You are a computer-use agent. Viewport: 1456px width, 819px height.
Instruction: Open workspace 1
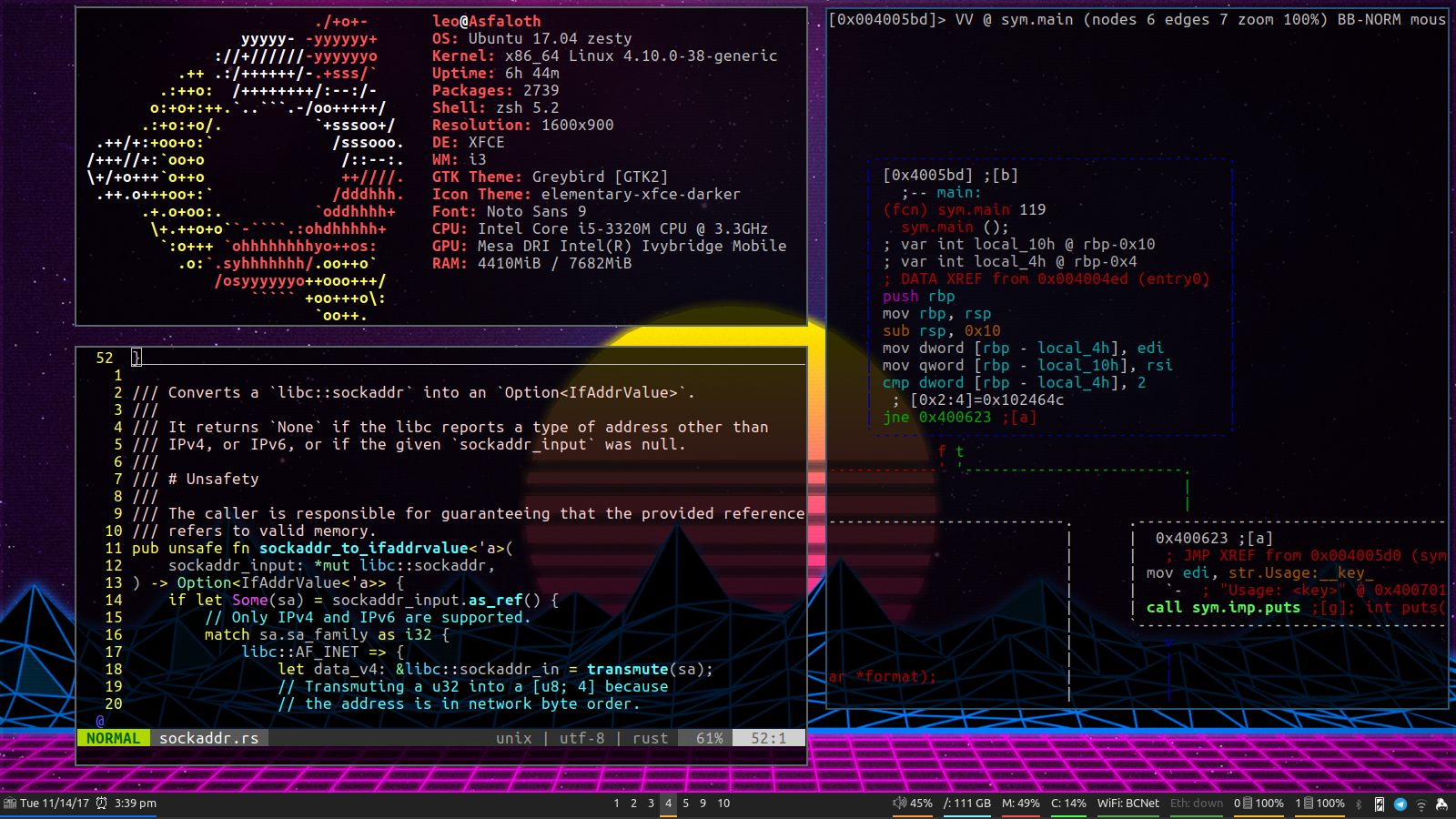[618, 804]
